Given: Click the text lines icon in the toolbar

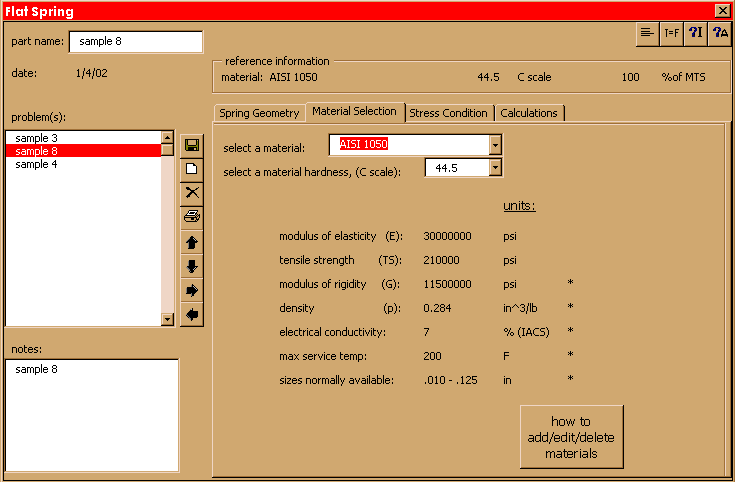Looking at the screenshot, I should pyautogui.click(x=648, y=33).
